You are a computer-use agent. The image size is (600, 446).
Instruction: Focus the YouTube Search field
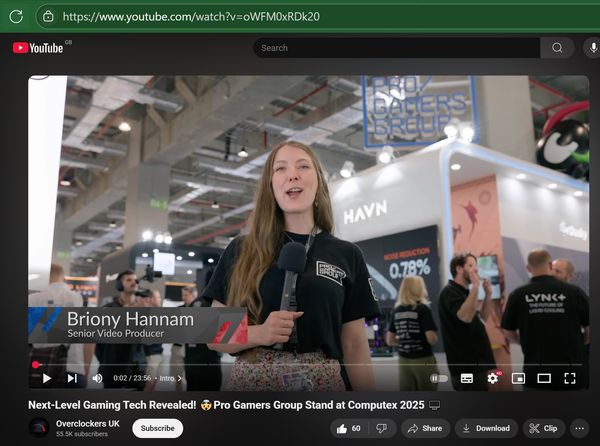click(396, 48)
